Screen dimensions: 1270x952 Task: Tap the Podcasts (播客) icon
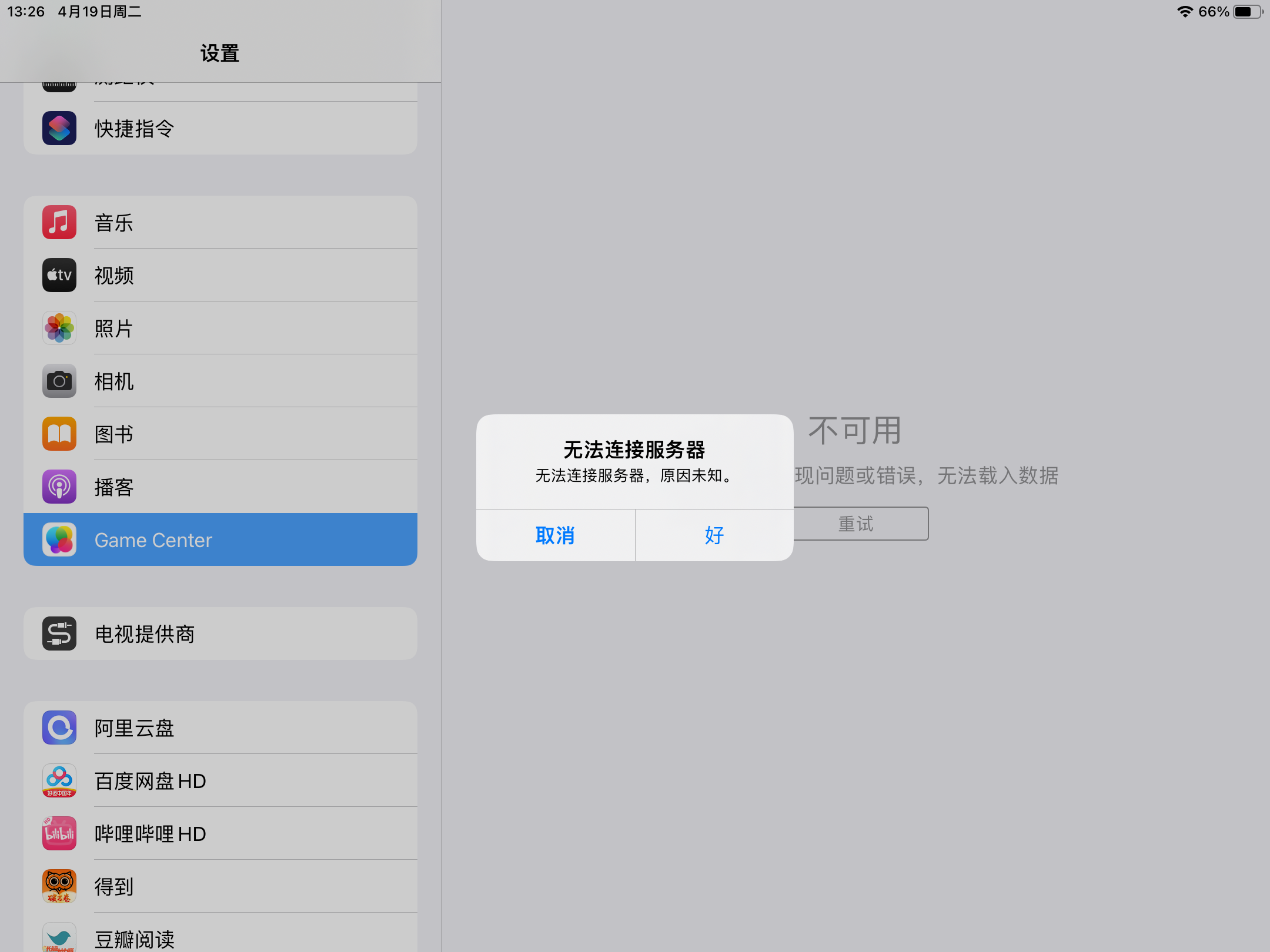pos(59,487)
